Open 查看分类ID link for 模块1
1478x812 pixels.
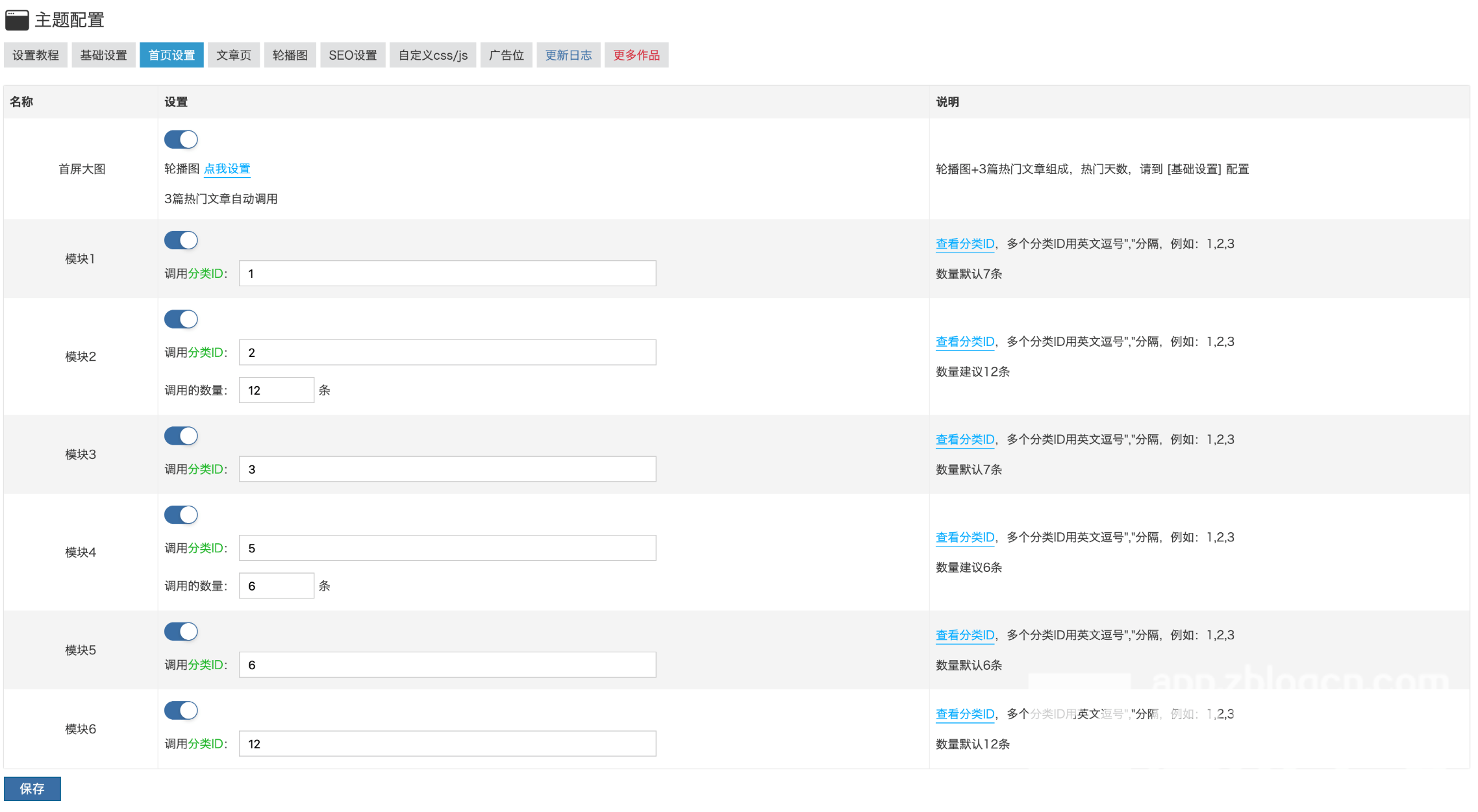[965, 244]
